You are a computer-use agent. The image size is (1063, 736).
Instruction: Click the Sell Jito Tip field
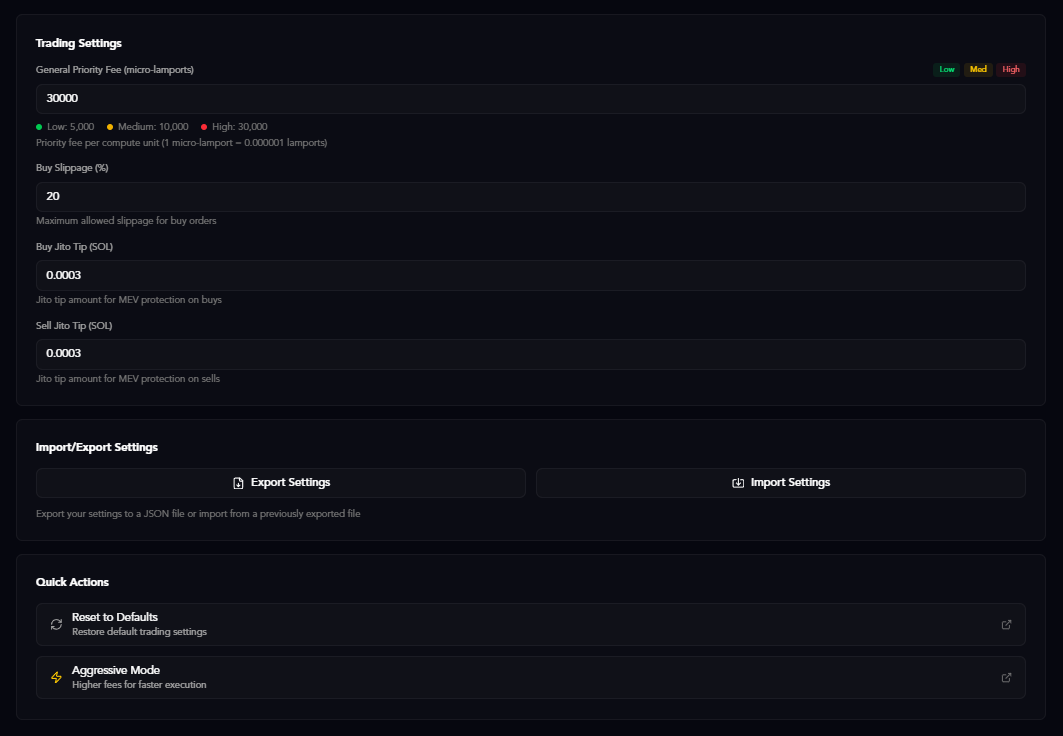point(530,353)
